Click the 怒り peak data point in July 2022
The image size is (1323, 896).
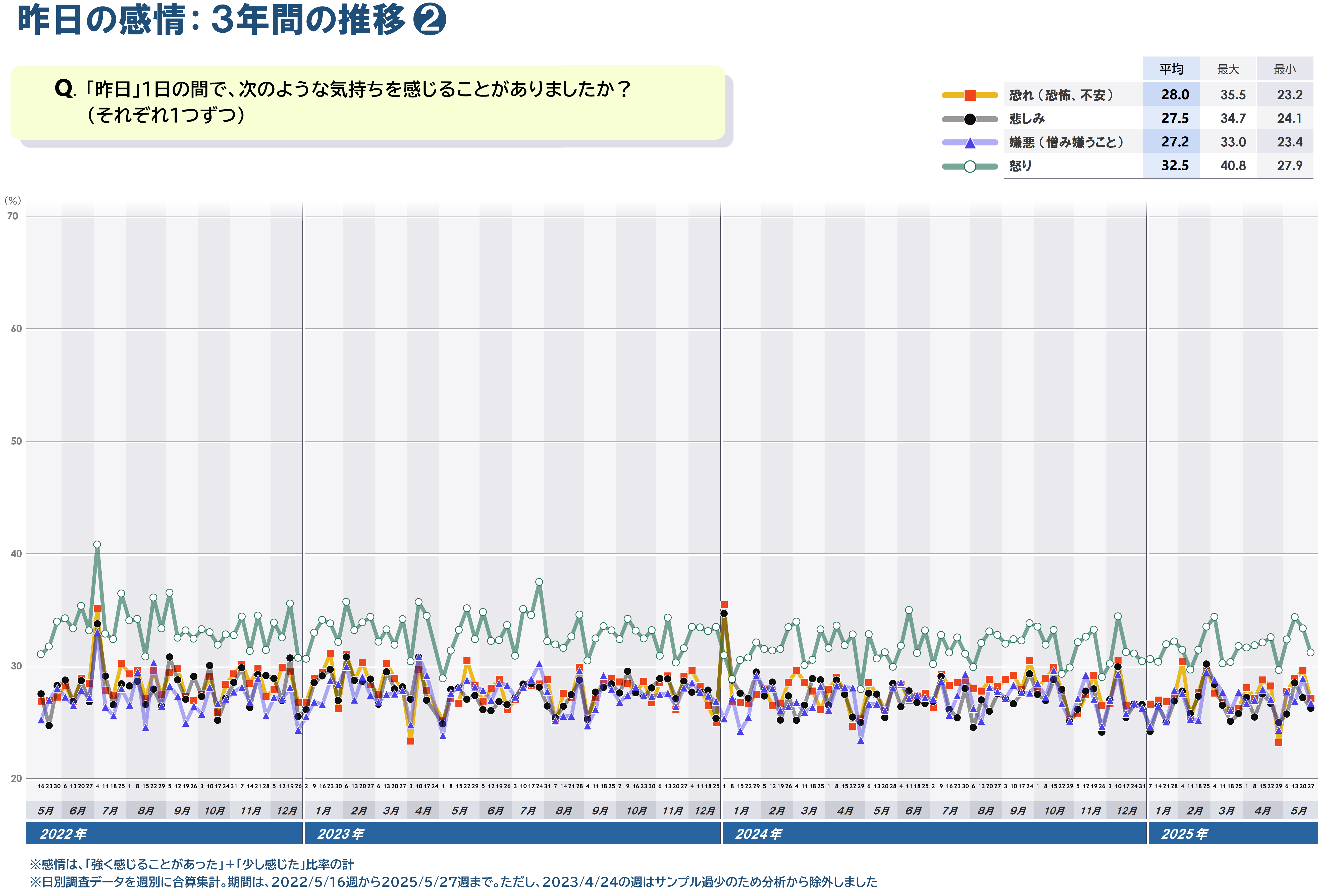[x=97, y=545]
